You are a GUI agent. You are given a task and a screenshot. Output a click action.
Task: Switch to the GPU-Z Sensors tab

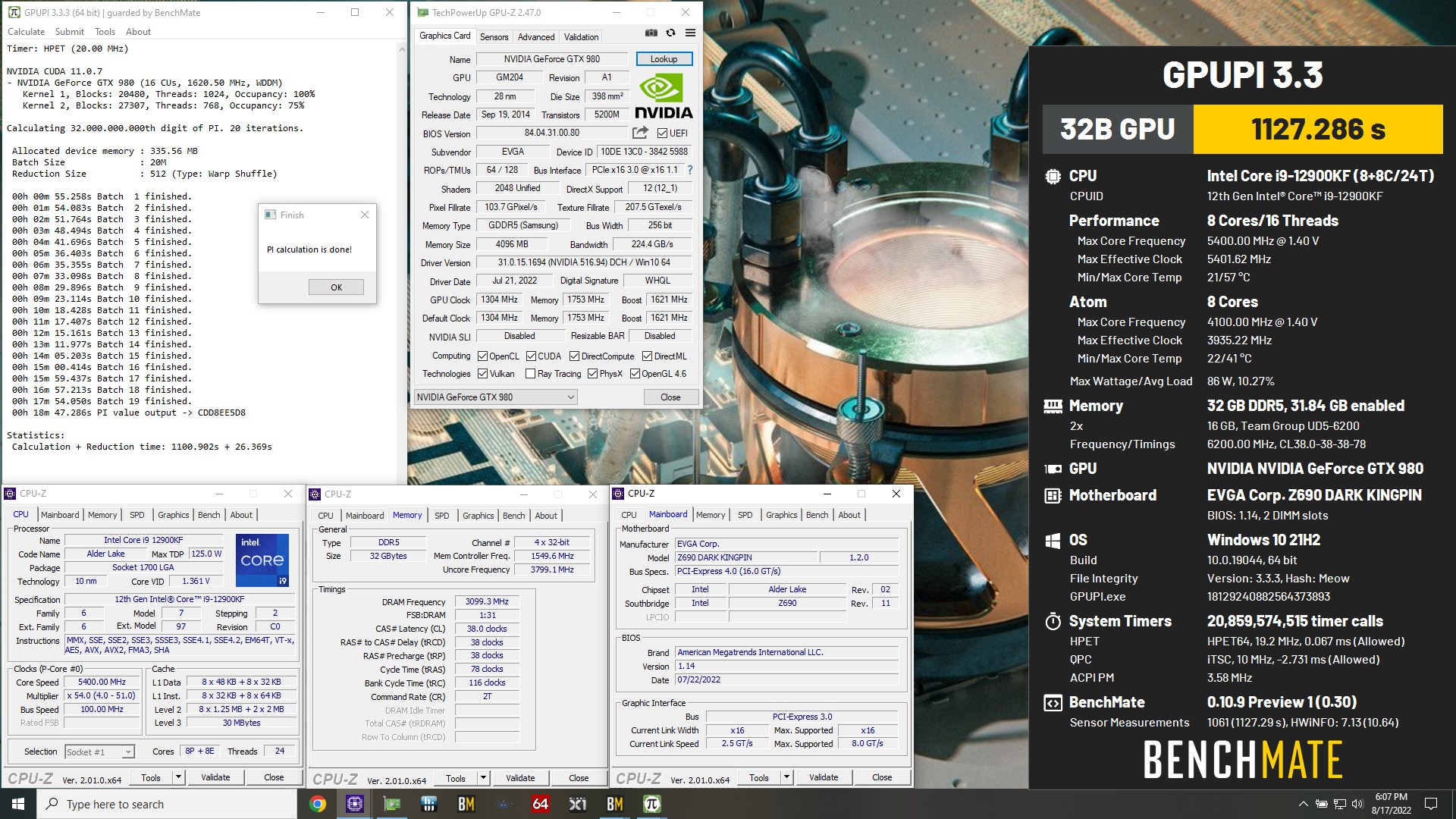(x=494, y=36)
